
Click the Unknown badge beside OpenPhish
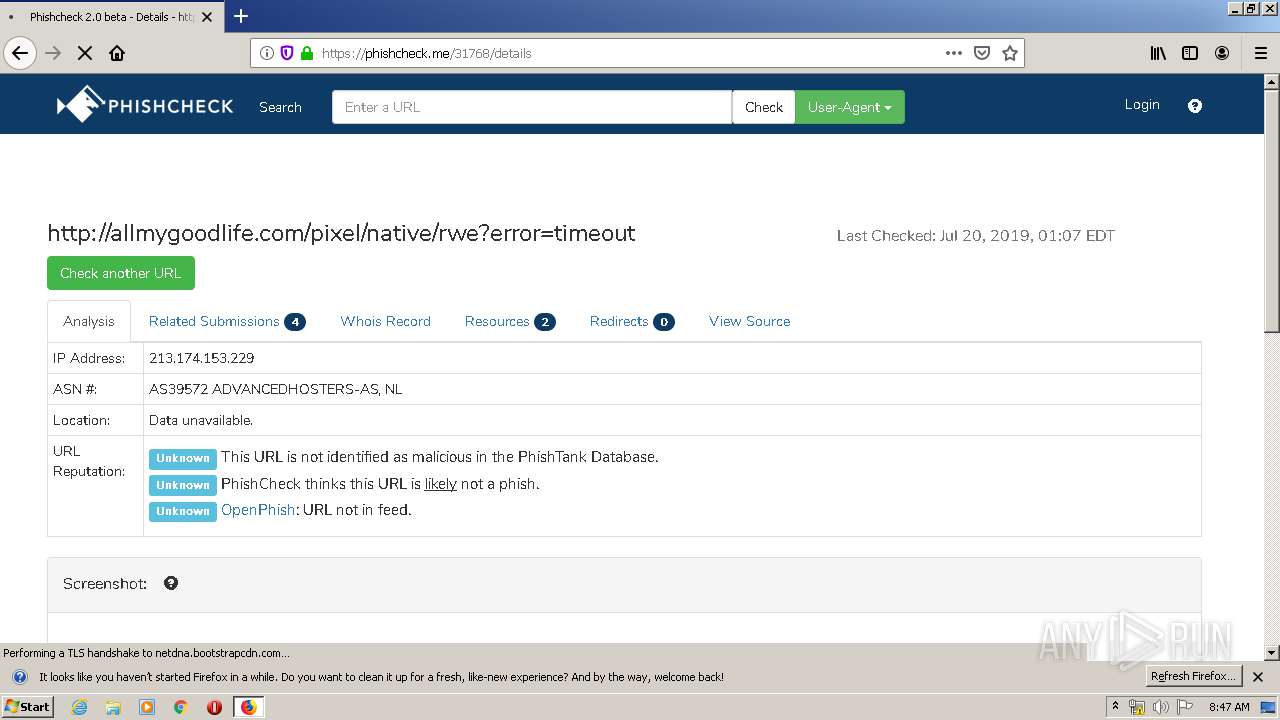183,511
